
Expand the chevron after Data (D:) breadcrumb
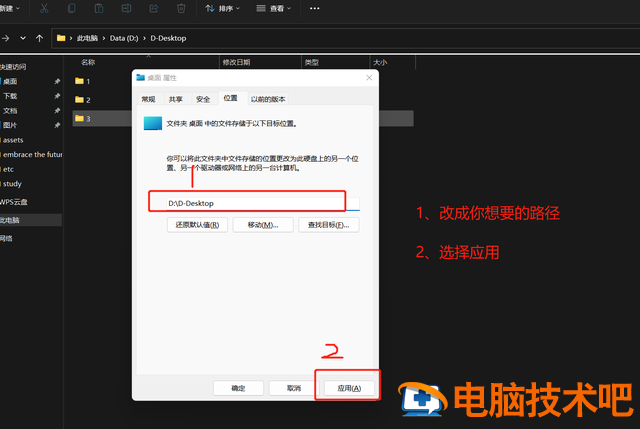click(x=144, y=38)
